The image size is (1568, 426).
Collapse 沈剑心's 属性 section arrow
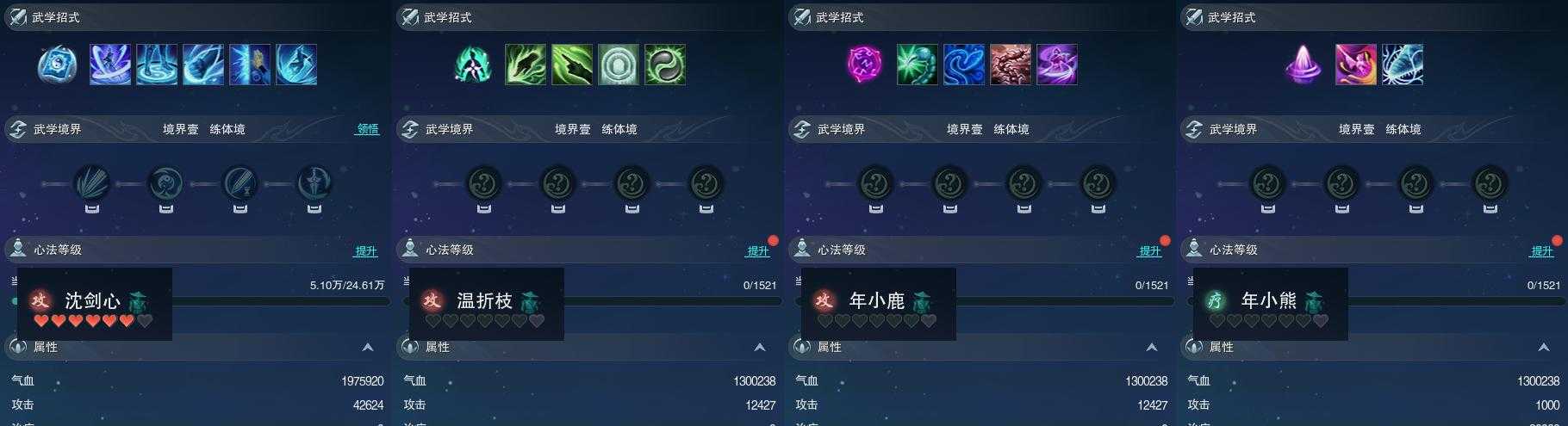[368, 347]
